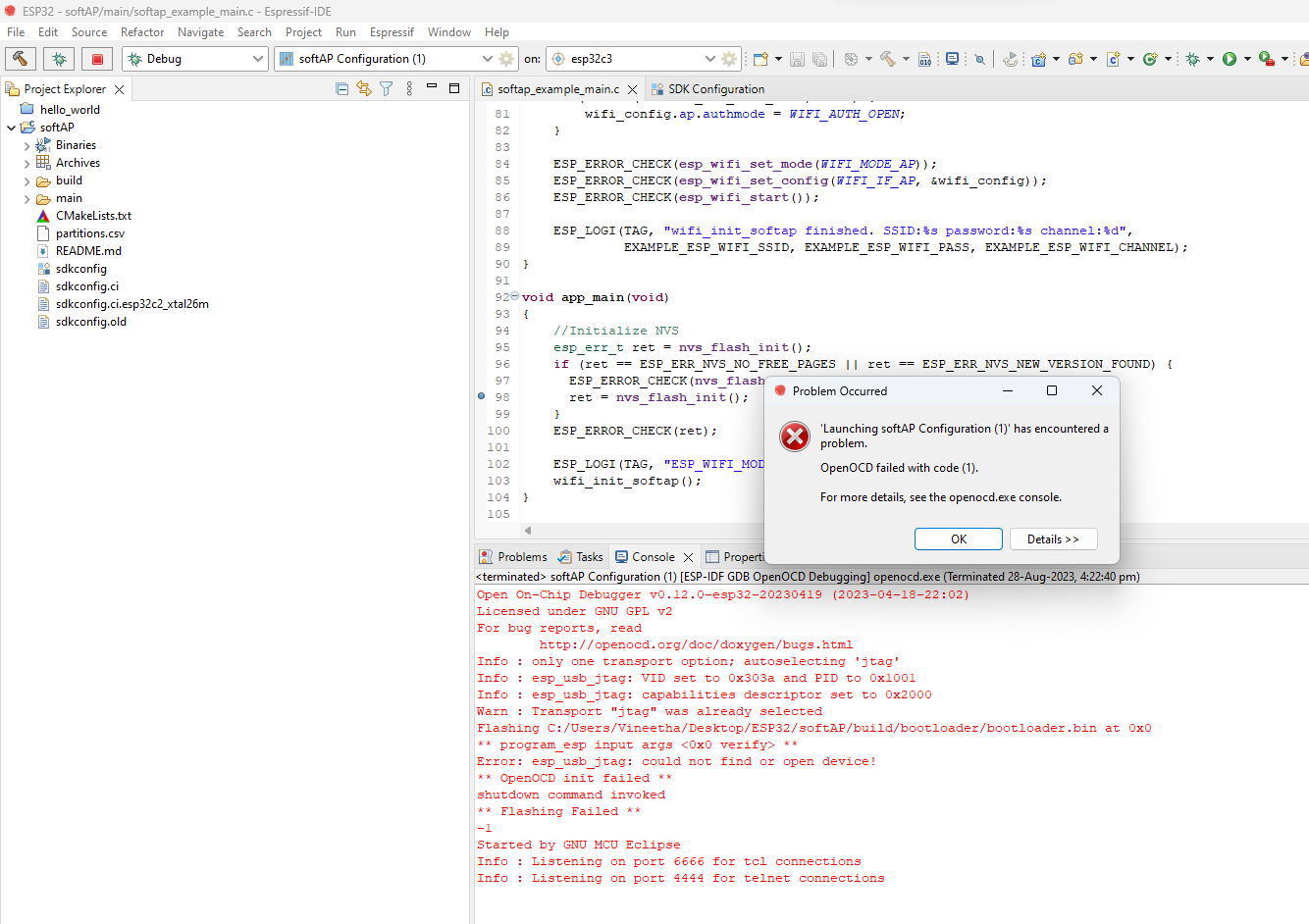1309x924 pixels.
Task: Click the New Source Folder icon
Action: (x=1075, y=59)
